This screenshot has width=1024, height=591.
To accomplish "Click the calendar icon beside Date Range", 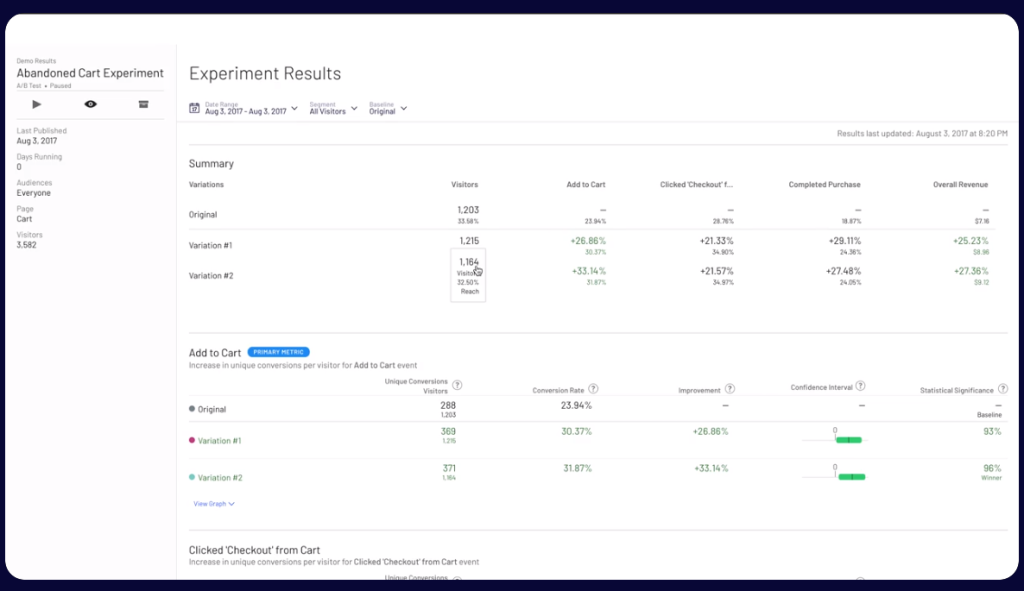I will (194, 108).
